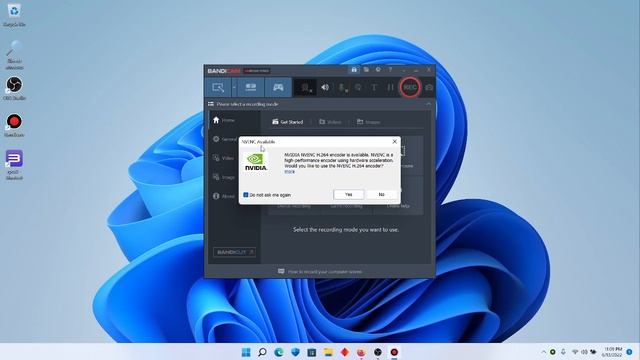Click the BANDICUT button

tap(234, 252)
